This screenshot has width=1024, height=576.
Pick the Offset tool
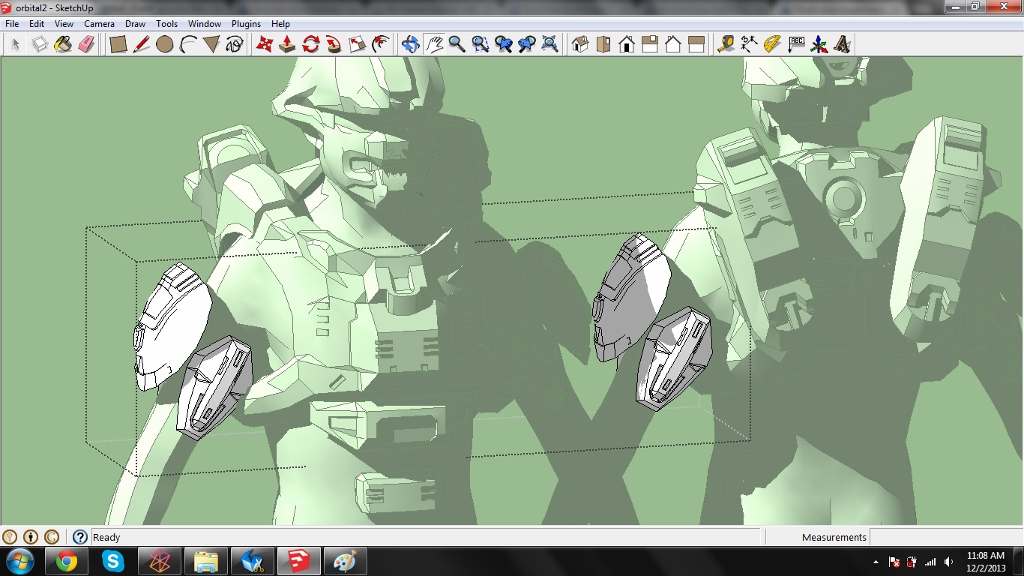click(381, 44)
